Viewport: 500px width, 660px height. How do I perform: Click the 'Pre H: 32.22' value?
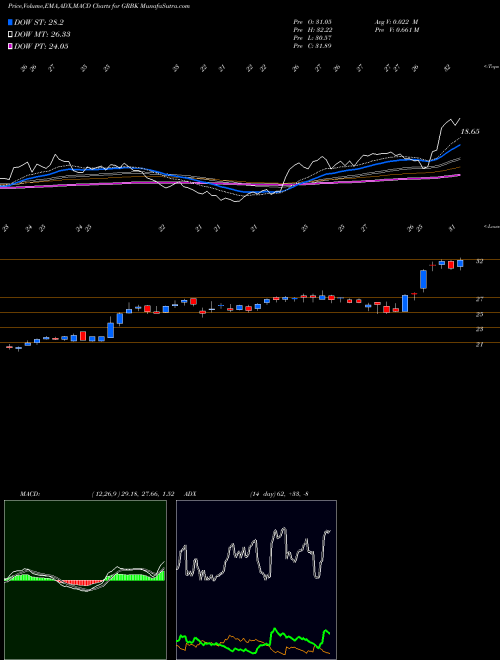click(x=312, y=30)
